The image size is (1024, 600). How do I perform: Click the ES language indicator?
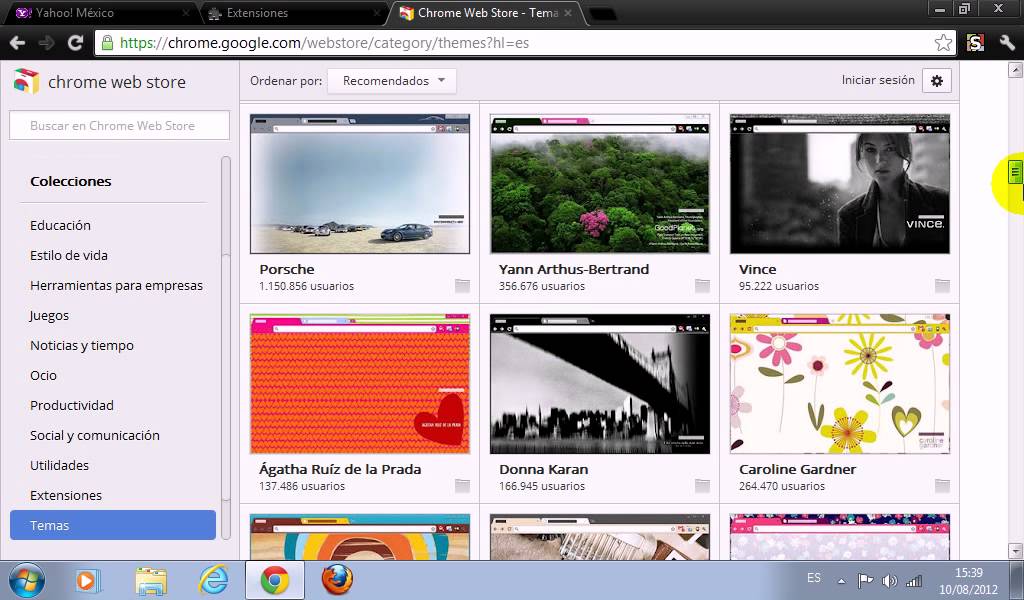click(814, 578)
